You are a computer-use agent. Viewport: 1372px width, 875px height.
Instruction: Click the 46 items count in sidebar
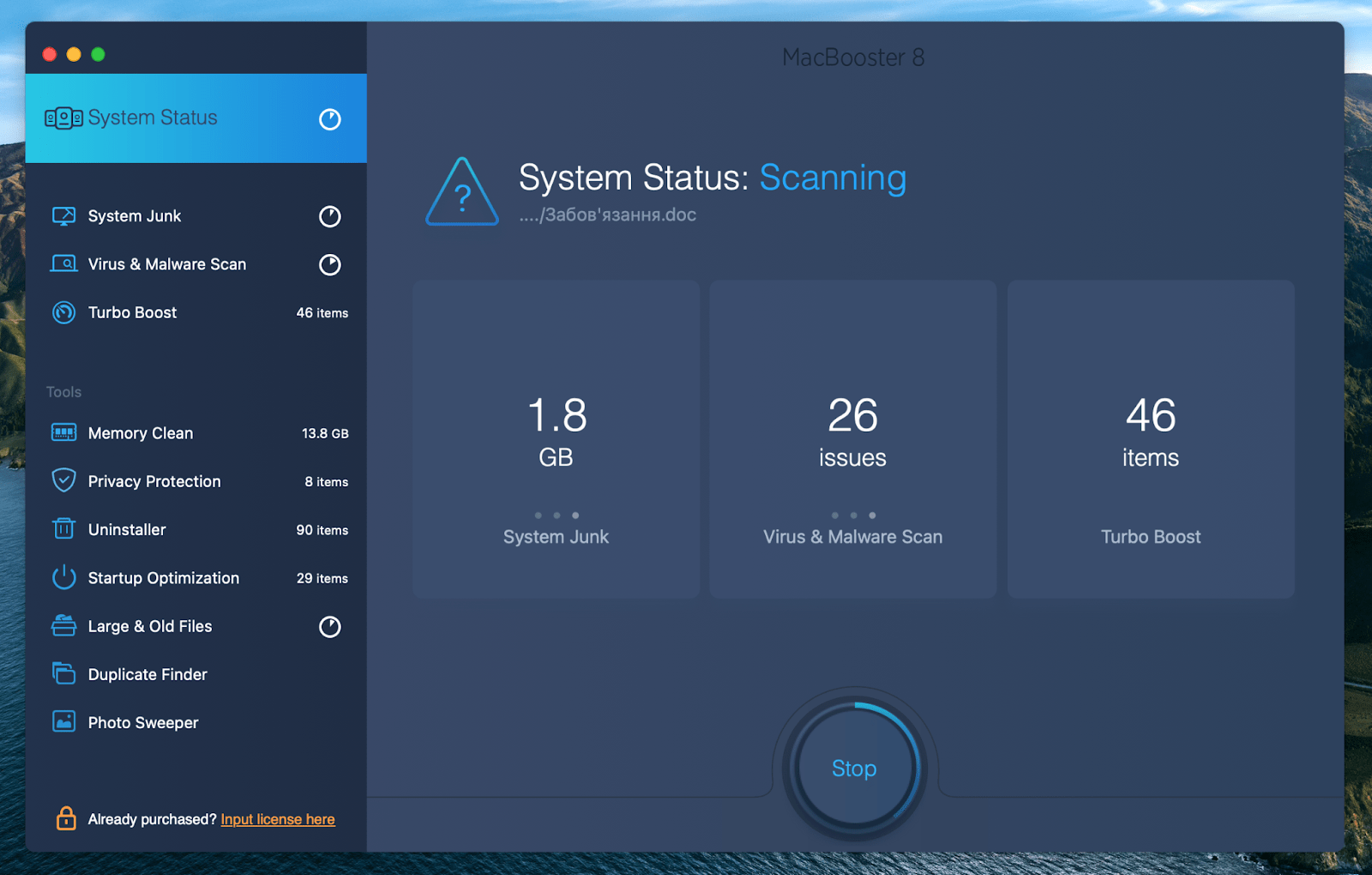(x=322, y=313)
